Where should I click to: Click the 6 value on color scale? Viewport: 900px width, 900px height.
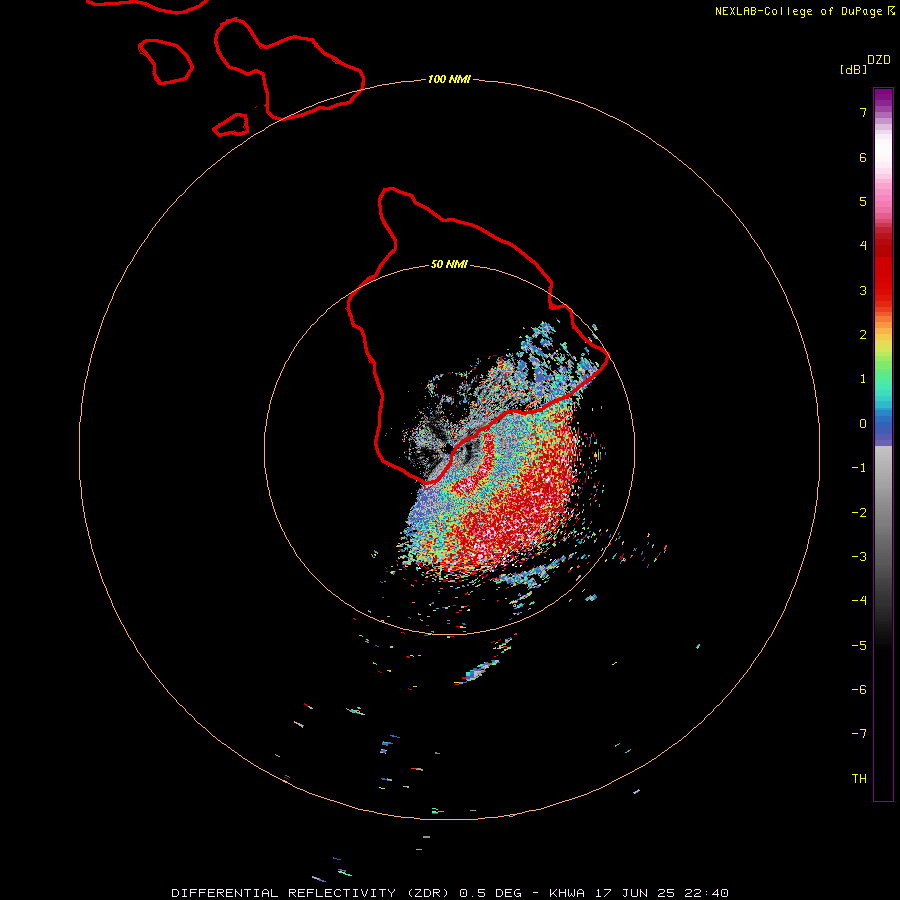pos(863,157)
